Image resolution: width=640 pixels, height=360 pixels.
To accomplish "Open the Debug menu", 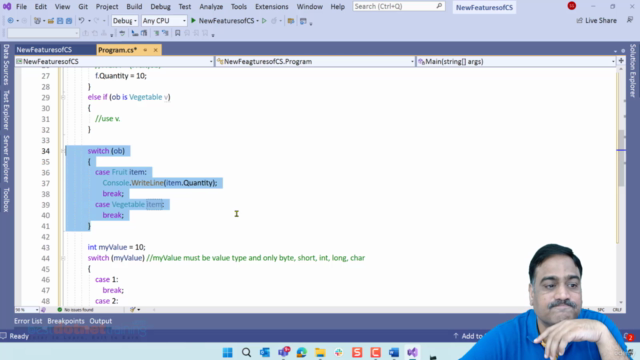I will coord(160,7).
